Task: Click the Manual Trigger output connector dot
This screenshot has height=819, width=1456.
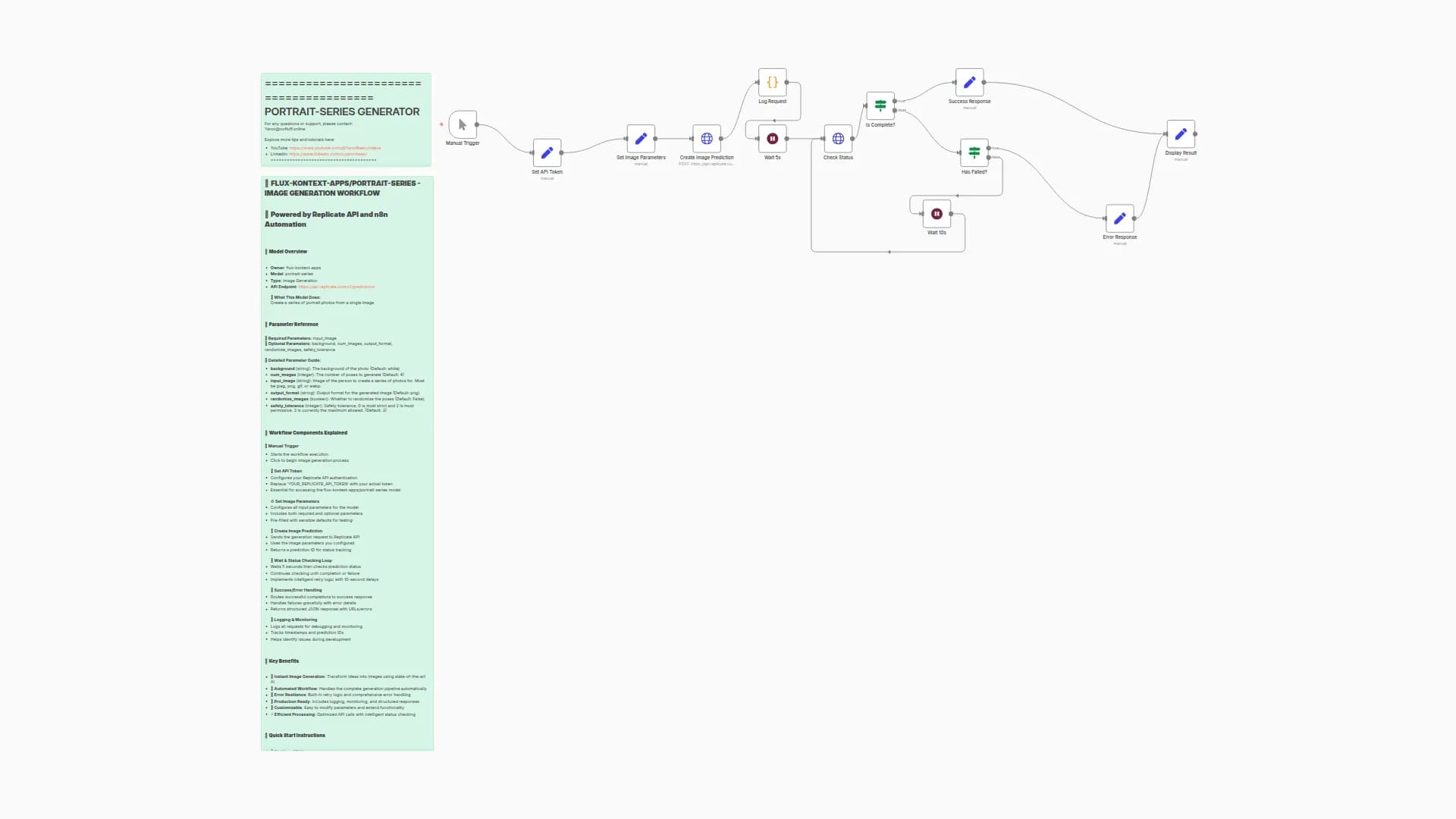Action: (x=476, y=124)
